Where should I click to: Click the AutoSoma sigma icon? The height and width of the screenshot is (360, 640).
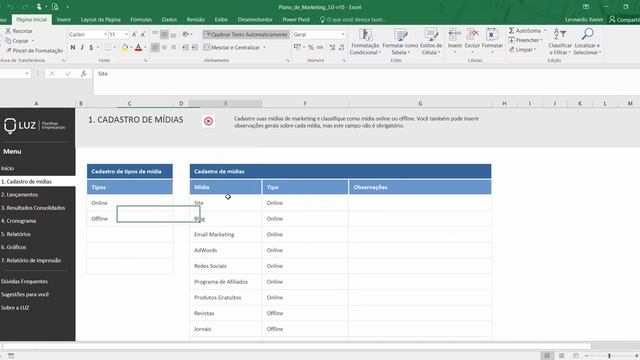point(511,31)
